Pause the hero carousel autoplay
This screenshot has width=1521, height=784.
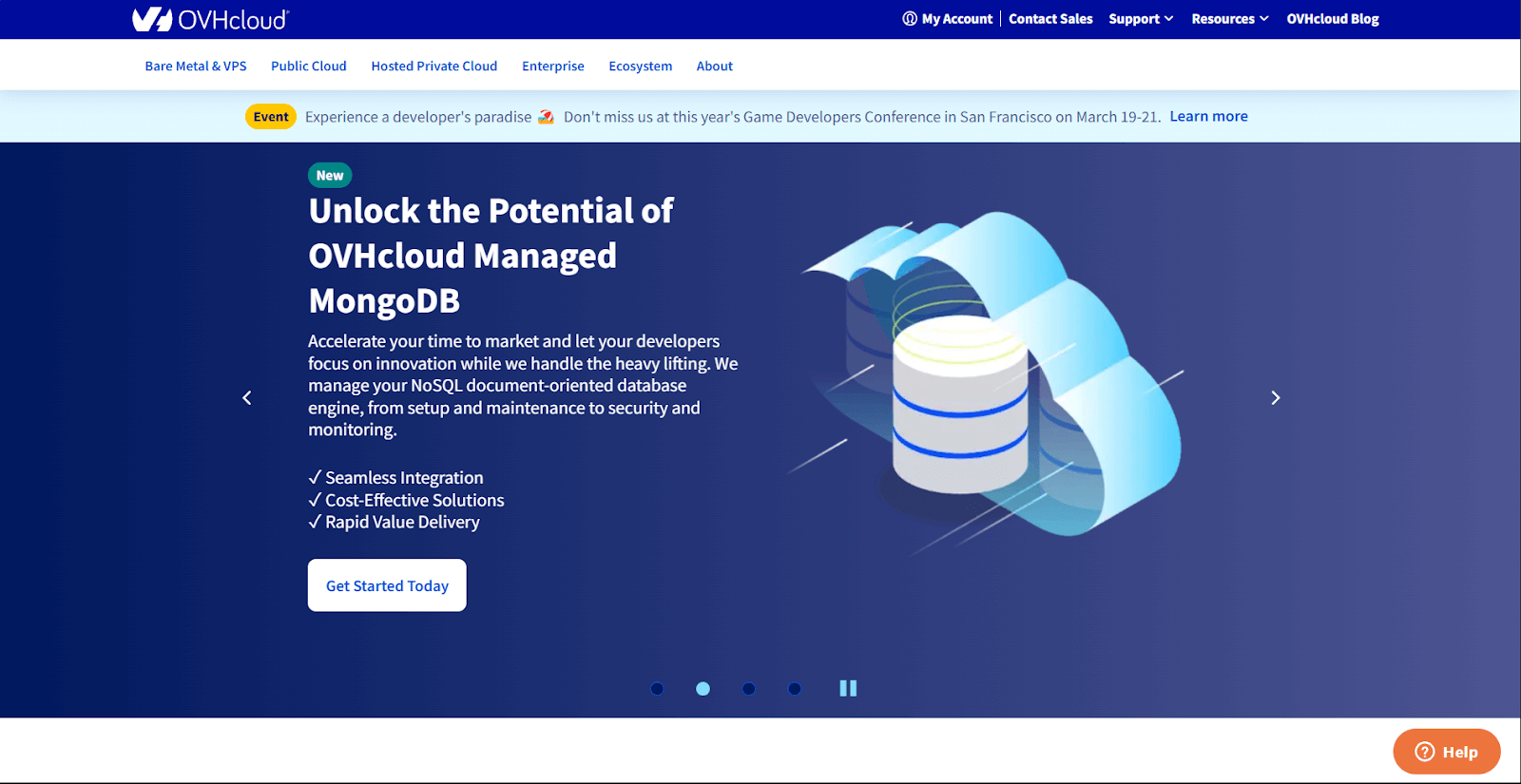pyautogui.click(x=848, y=688)
